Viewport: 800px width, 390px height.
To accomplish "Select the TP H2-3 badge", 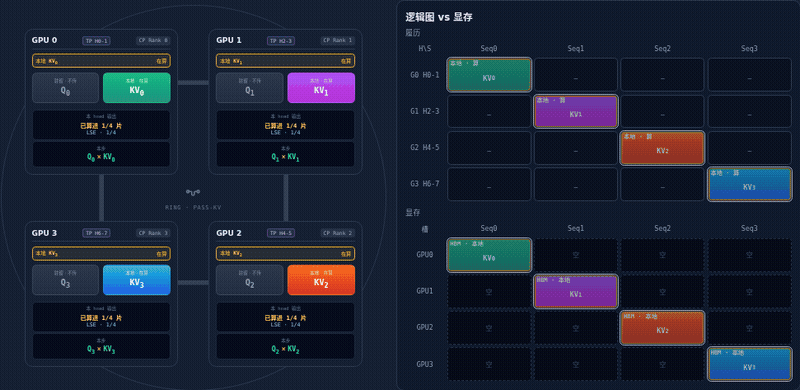I will pos(281,41).
